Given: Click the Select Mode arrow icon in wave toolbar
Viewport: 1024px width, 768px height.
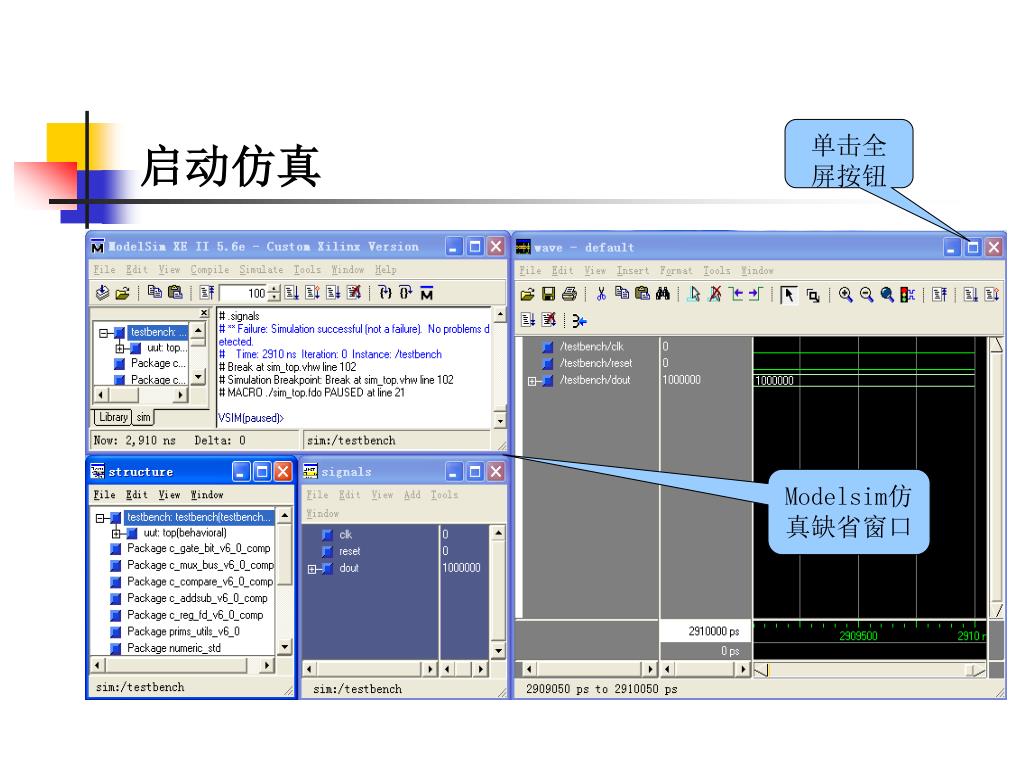Looking at the screenshot, I should (x=789, y=295).
